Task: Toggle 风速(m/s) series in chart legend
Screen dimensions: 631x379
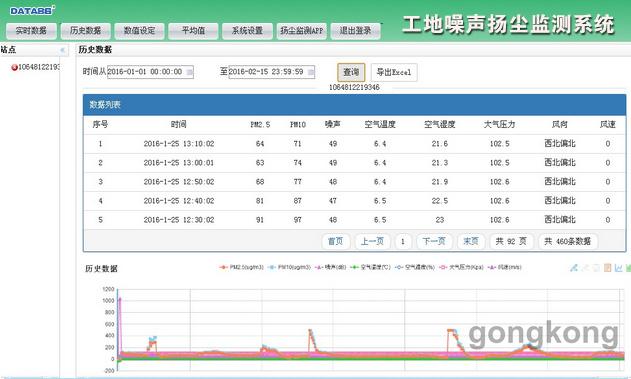Action: click(x=505, y=267)
